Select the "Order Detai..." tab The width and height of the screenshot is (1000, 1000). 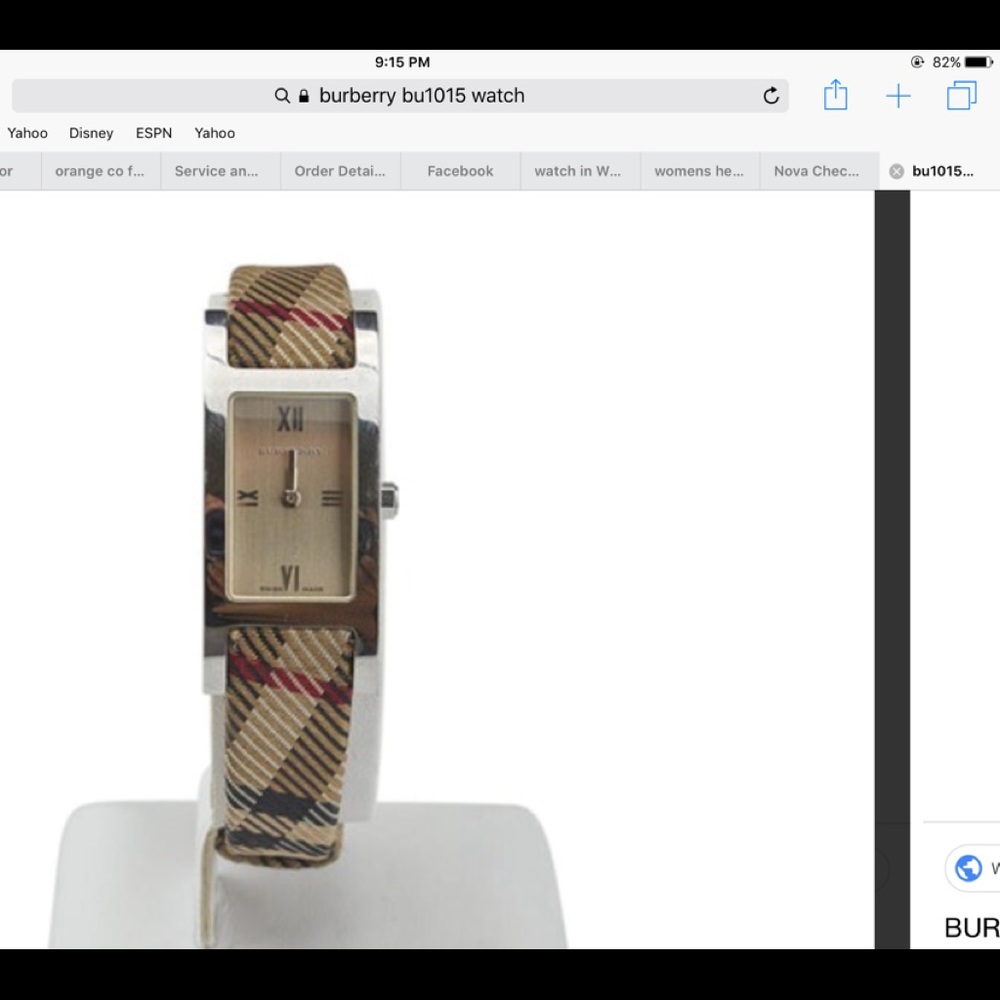pyautogui.click(x=340, y=171)
